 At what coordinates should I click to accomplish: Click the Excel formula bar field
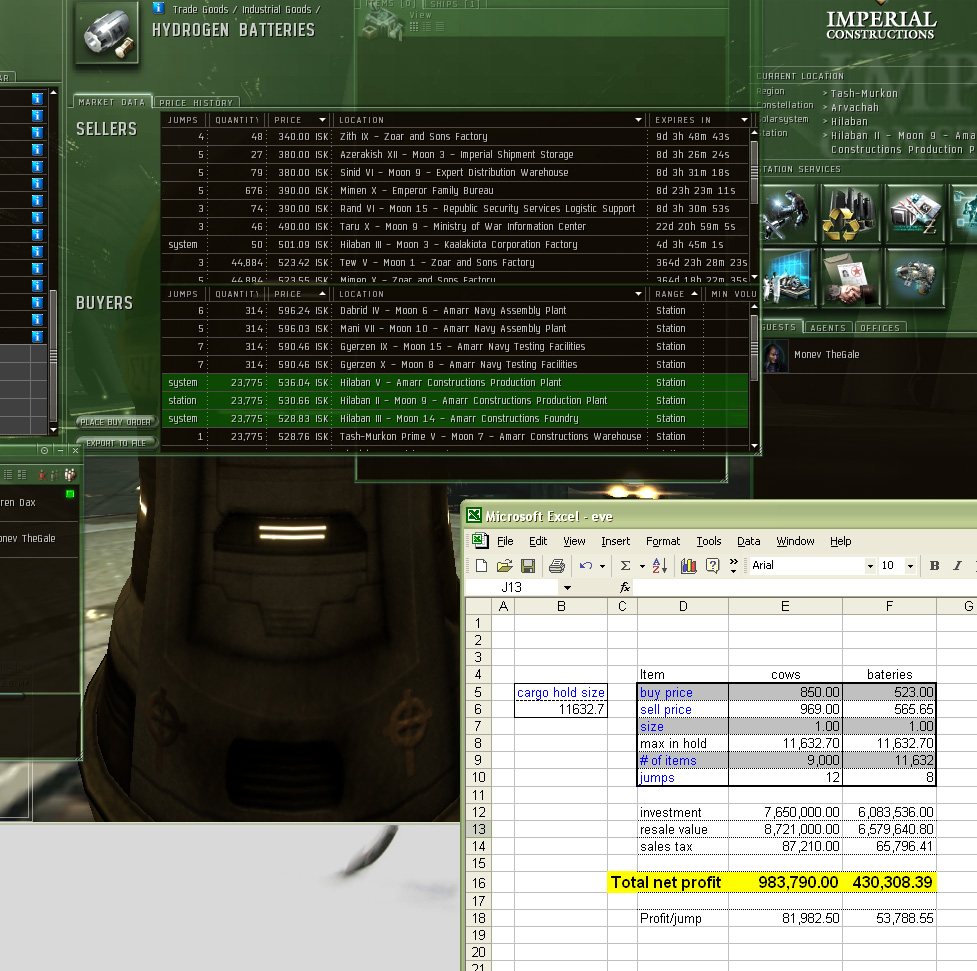[x=806, y=587]
